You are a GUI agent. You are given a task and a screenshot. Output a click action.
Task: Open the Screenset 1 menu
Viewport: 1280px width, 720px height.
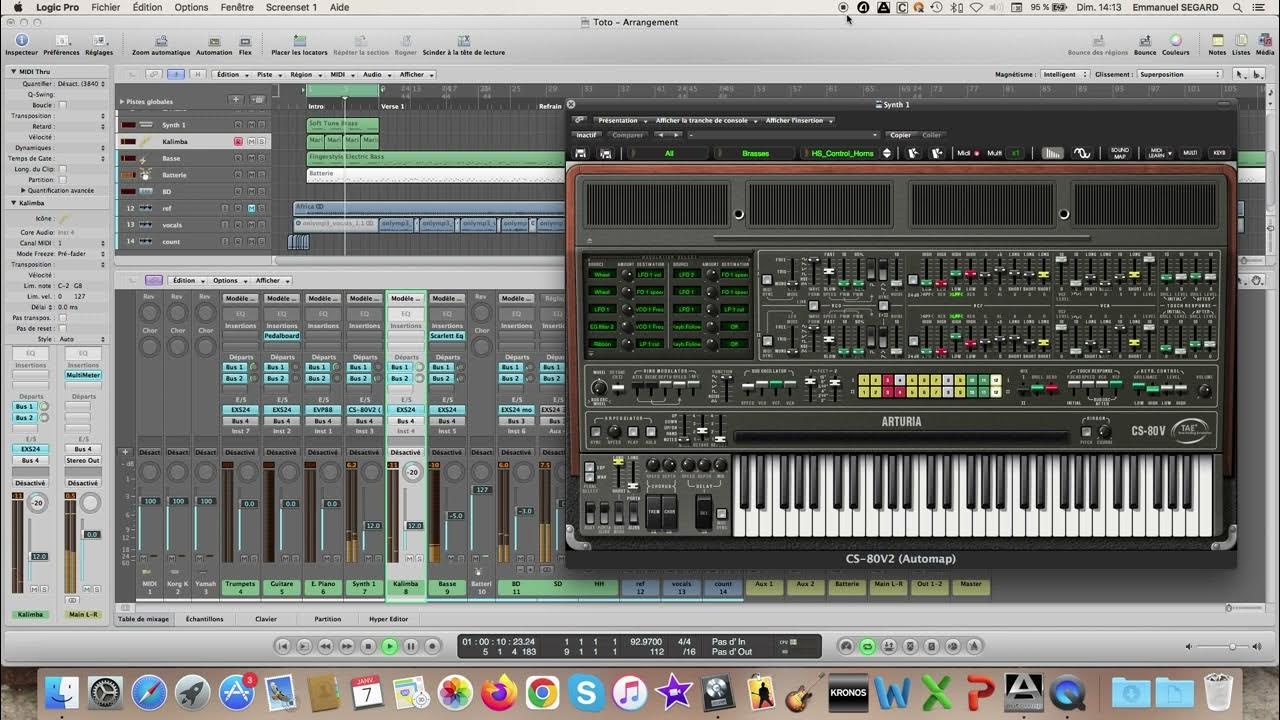[291, 7]
